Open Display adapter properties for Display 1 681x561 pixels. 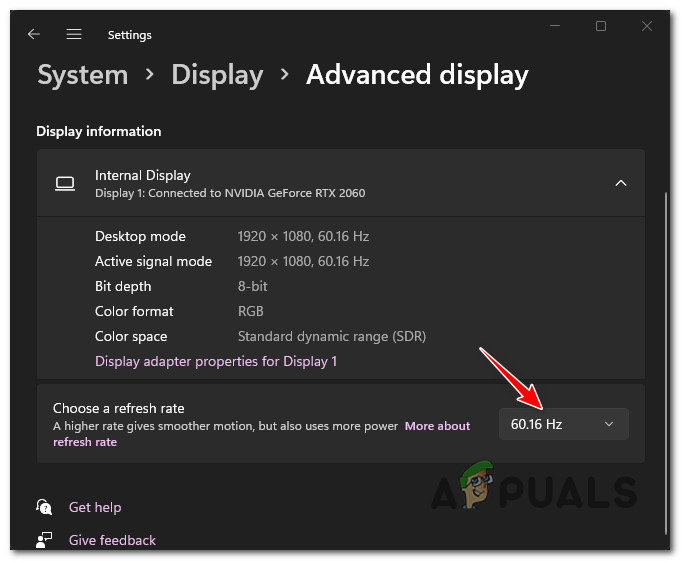point(216,361)
